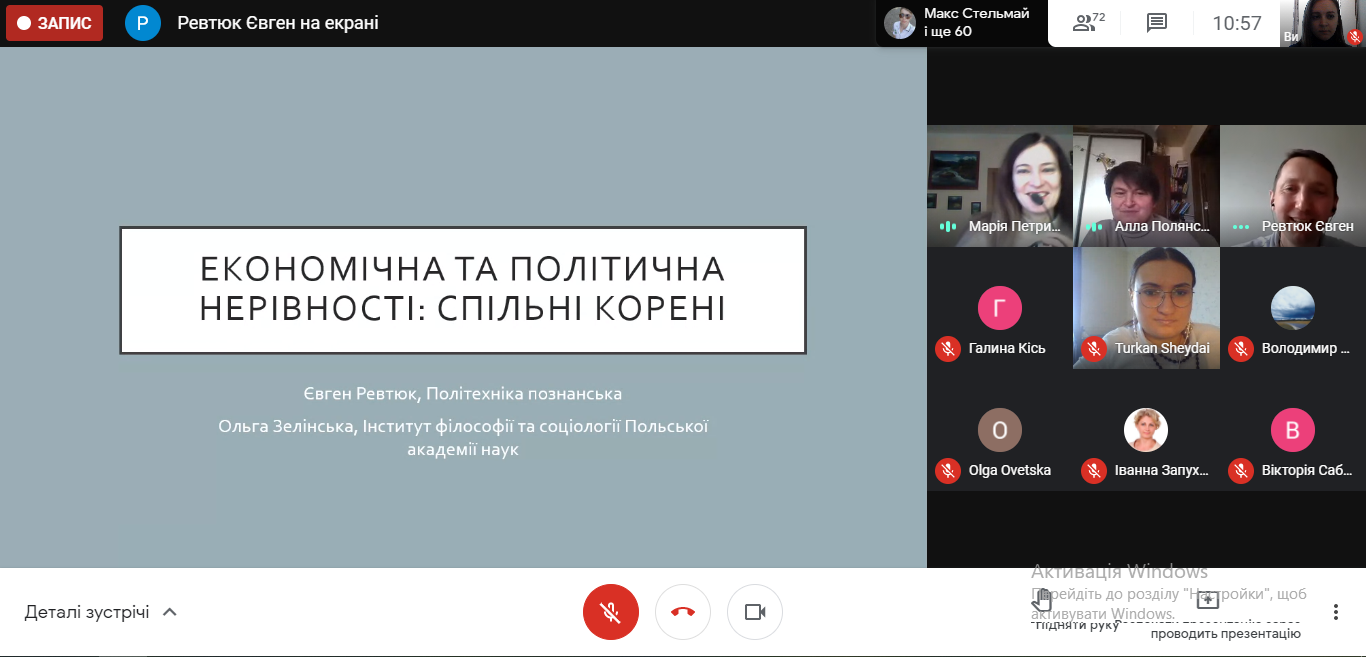Screen dimensions: 1366x657
Task: Expand the meeting details chevron
Action: [170, 612]
